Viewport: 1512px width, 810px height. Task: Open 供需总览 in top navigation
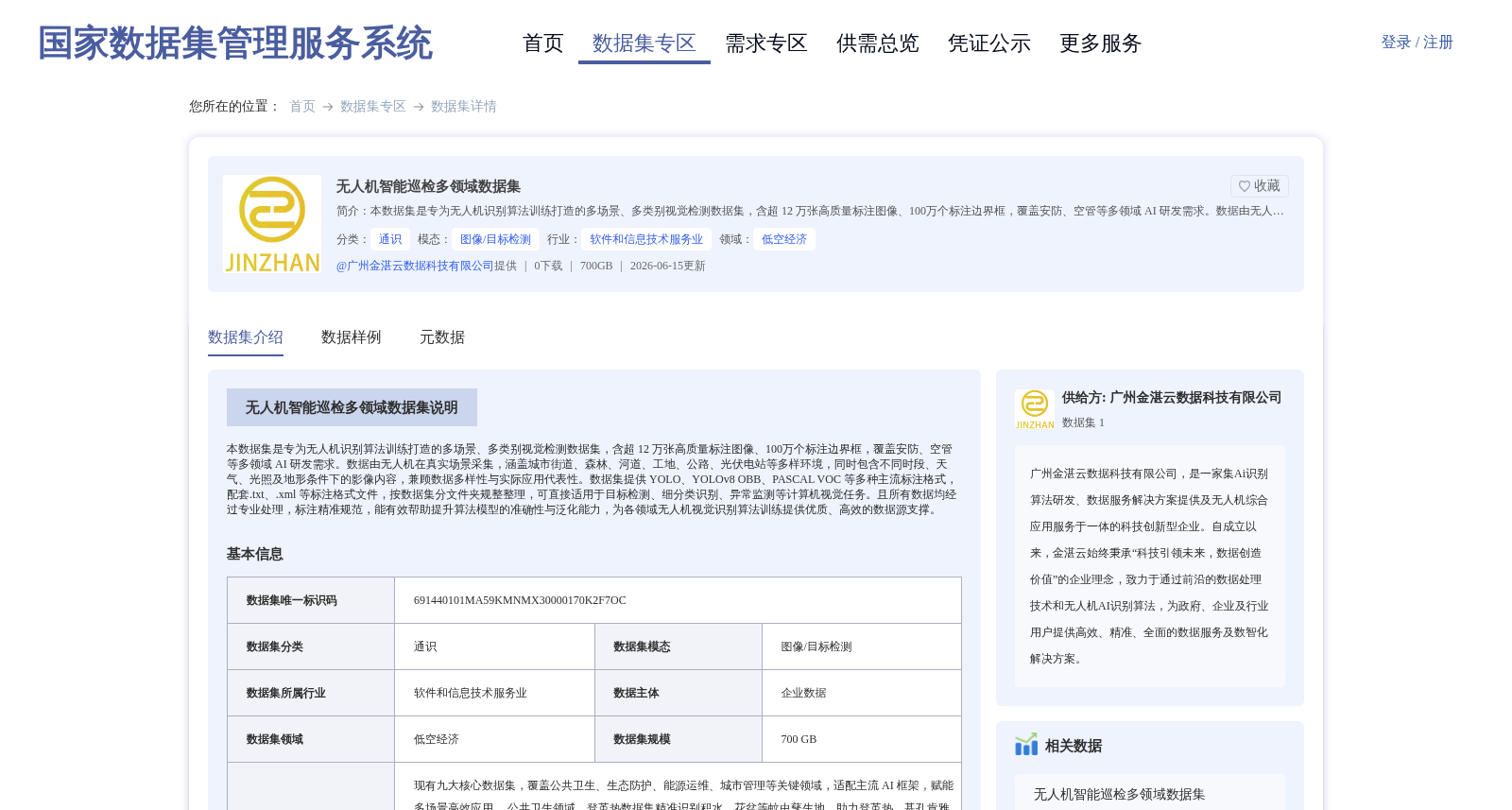pyautogui.click(x=878, y=43)
